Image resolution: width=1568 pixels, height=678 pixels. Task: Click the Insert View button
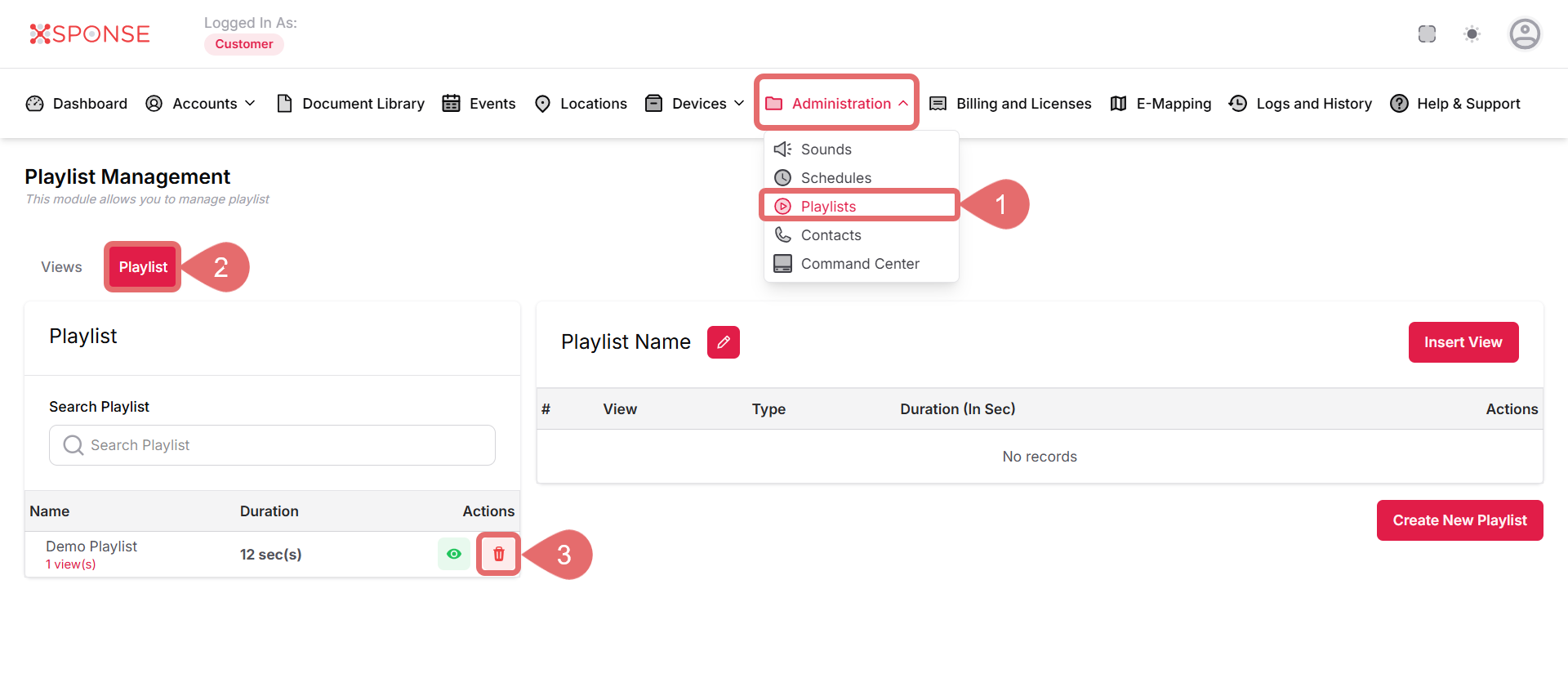1463,342
